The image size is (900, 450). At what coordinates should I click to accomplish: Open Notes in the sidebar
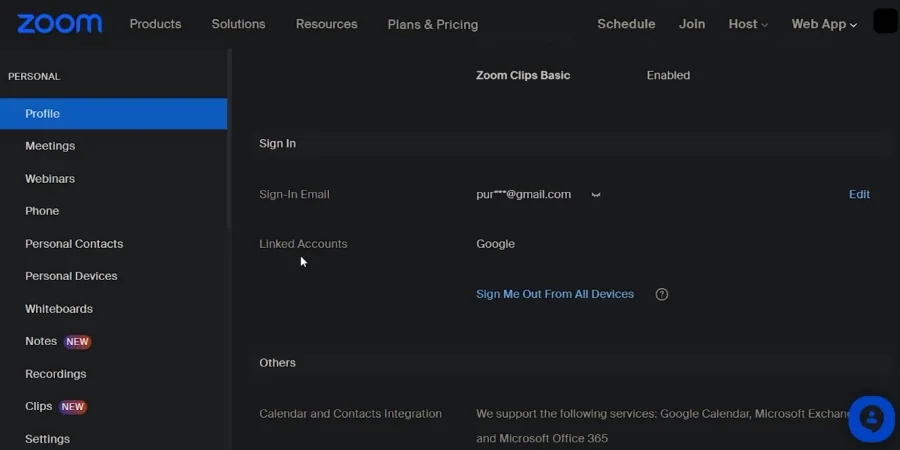pyautogui.click(x=41, y=341)
